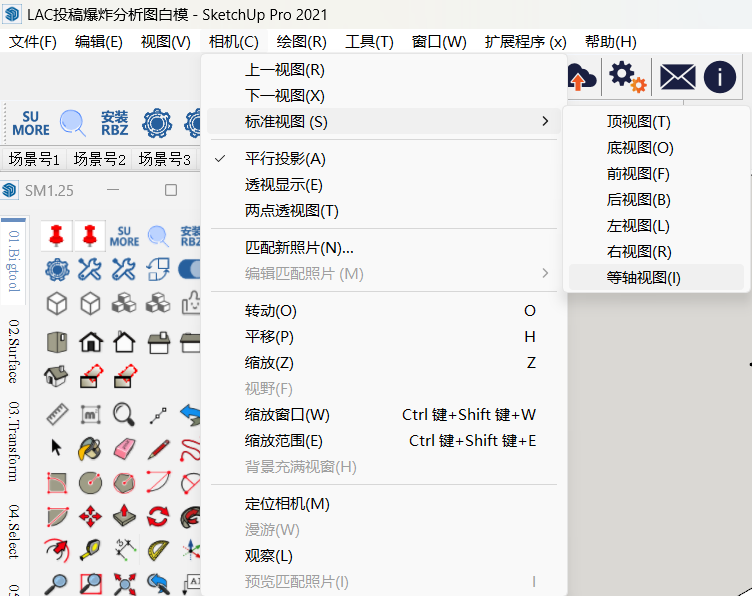The image size is (752, 596).
Task: Open the 04.Select side tab
Action: [x=14, y=531]
